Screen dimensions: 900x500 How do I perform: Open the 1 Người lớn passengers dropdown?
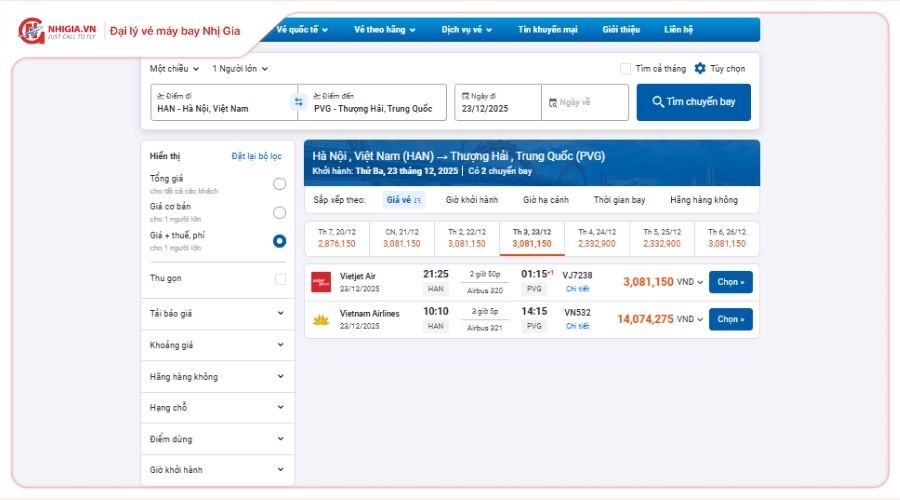(240, 68)
